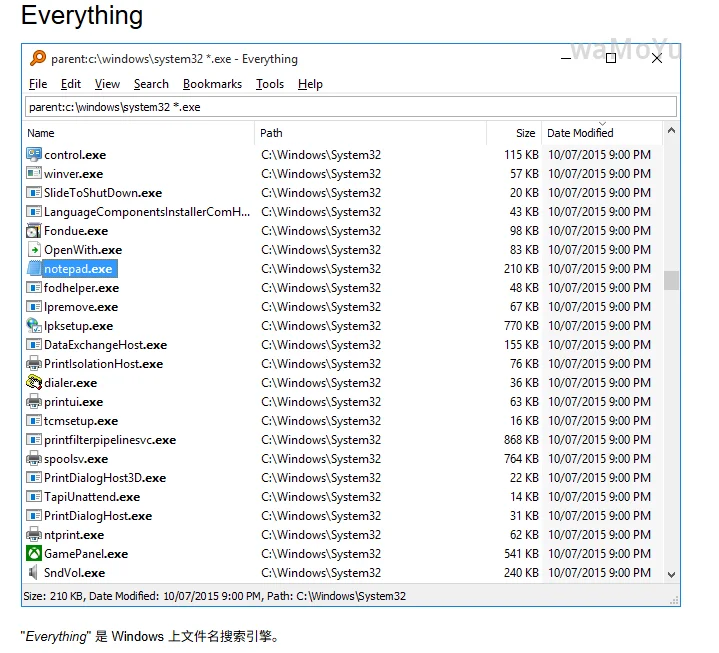The width and height of the screenshot is (719, 653).
Task: Click the printfilterpipelinesvc.exe file icon
Action: point(34,440)
